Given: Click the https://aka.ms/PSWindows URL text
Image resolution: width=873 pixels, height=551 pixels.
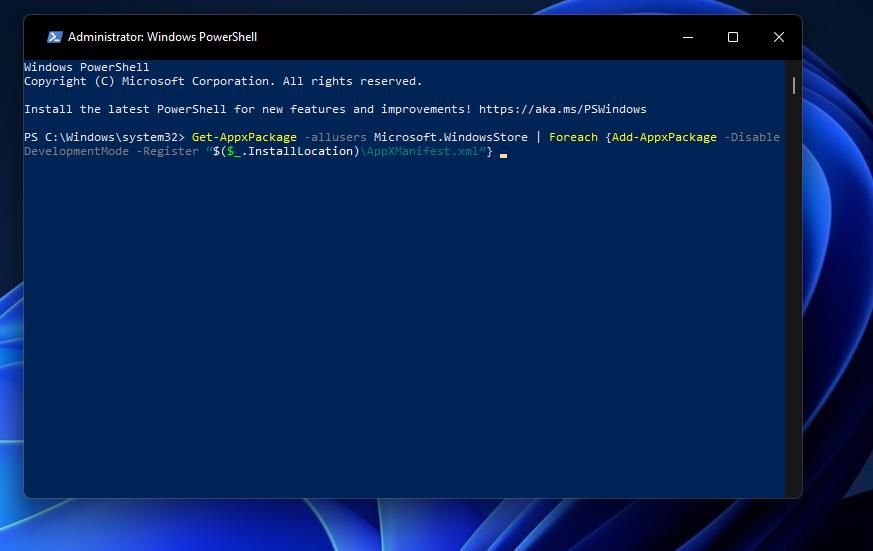Looking at the screenshot, I should tap(562, 109).
